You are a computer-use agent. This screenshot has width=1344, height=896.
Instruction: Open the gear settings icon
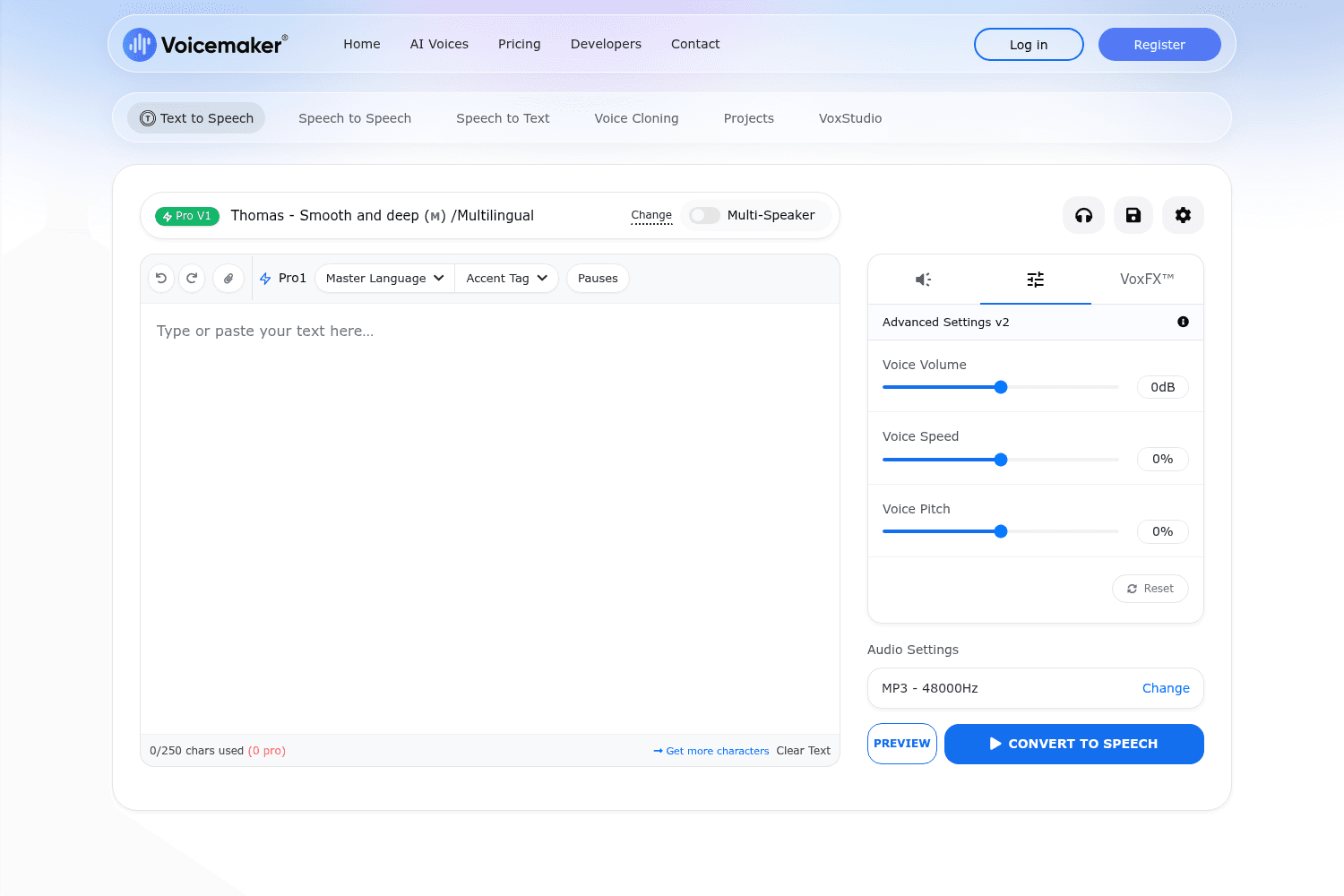click(x=1183, y=215)
